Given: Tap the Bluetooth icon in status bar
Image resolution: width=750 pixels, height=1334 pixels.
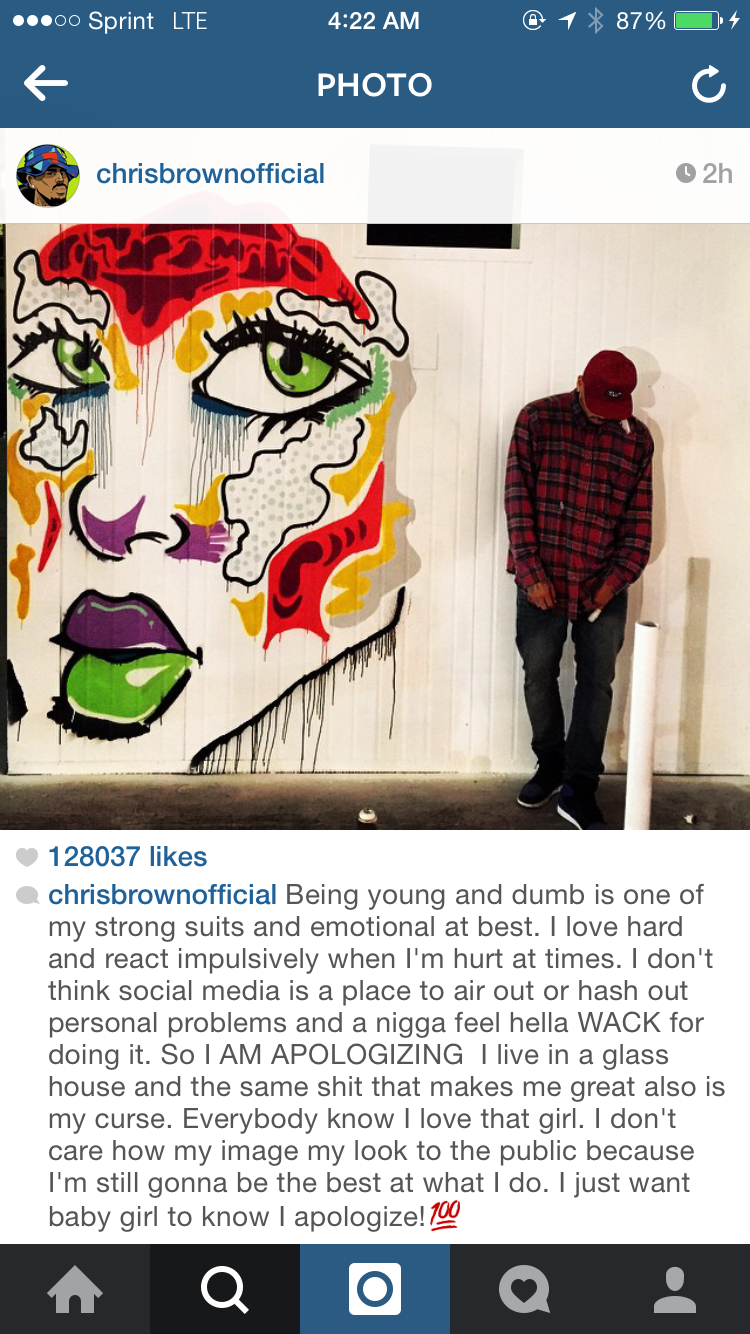Looking at the screenshot, I should click(x=596, y=21).
